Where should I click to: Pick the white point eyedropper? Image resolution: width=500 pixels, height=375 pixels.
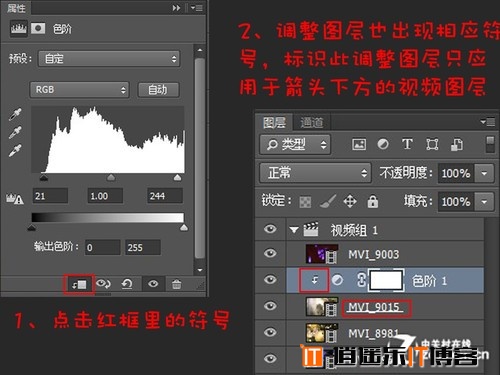(x=15, y=150)
